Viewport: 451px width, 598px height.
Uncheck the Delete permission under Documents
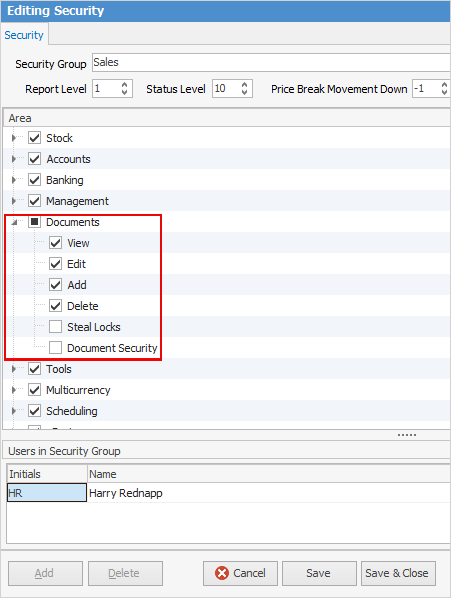pos(56,305)
